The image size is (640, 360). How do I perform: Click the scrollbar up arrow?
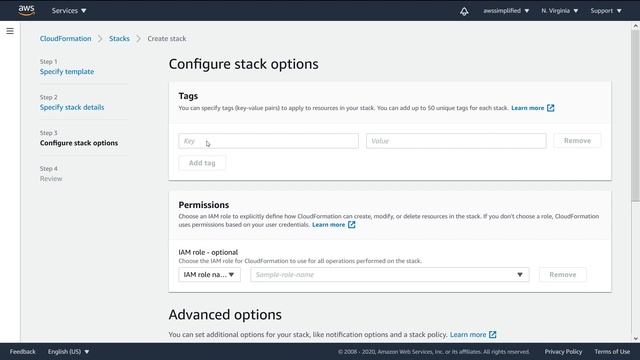[636, 26]
